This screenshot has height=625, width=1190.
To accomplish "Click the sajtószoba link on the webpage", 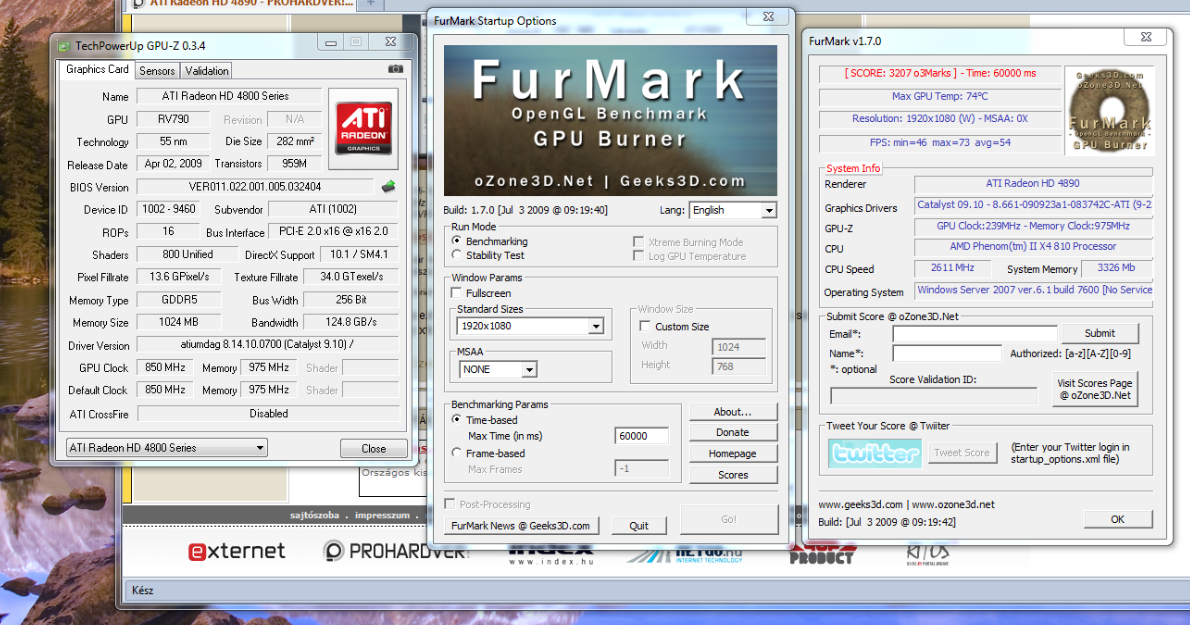I will [314, 515].
